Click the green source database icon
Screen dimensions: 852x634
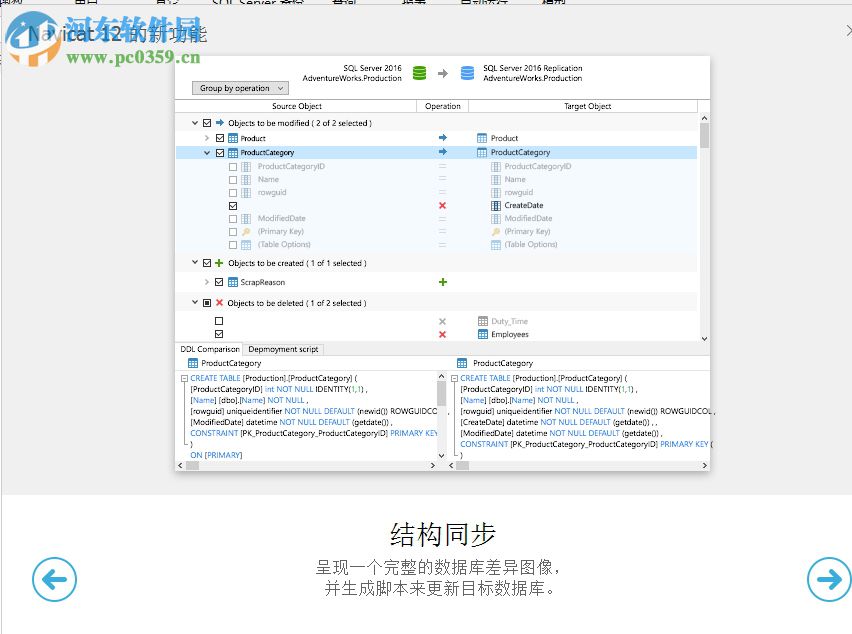420,72
